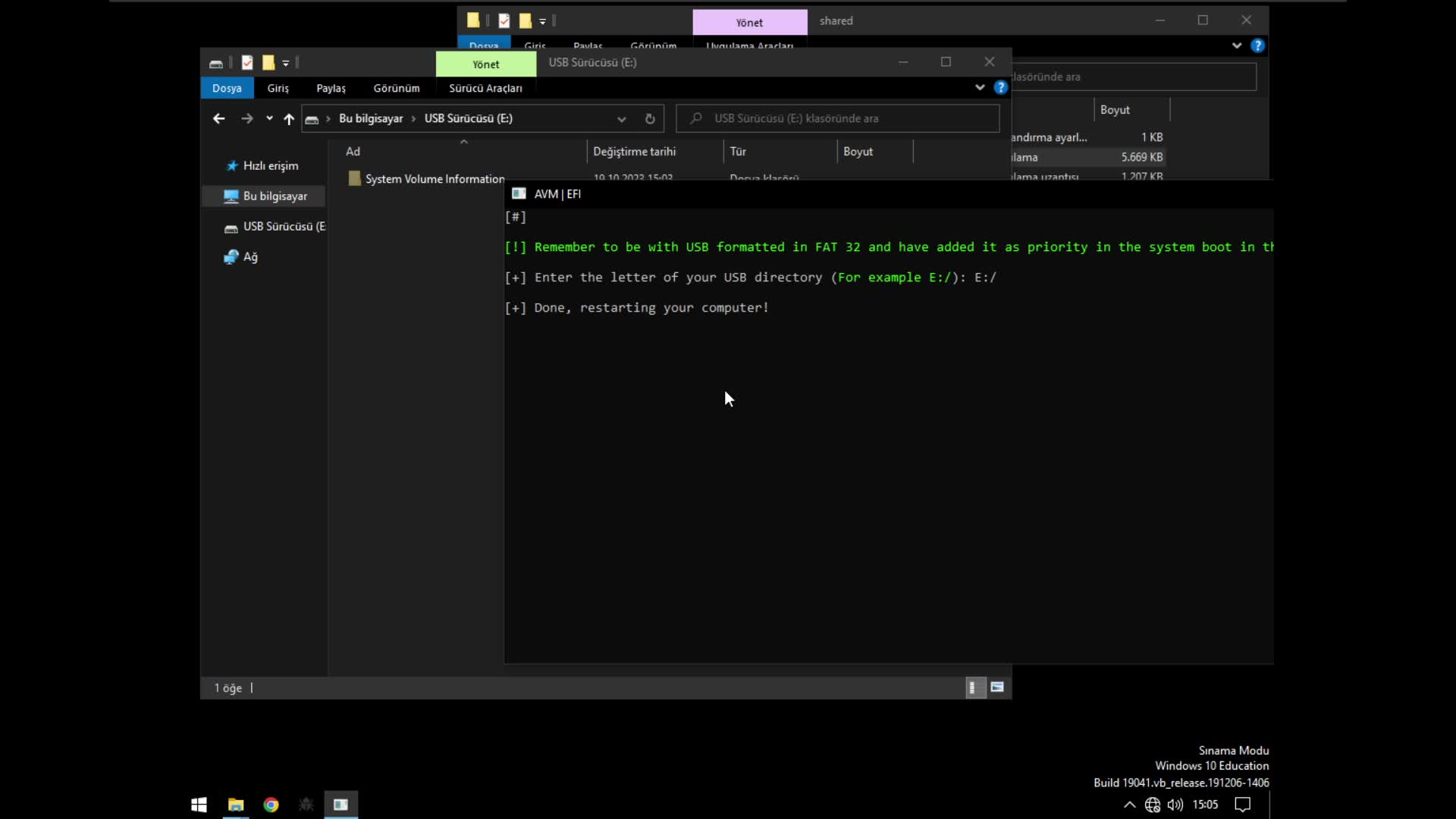
Task: Click the Back arrow in USB Explorer
Action: [x=218, y=118]
